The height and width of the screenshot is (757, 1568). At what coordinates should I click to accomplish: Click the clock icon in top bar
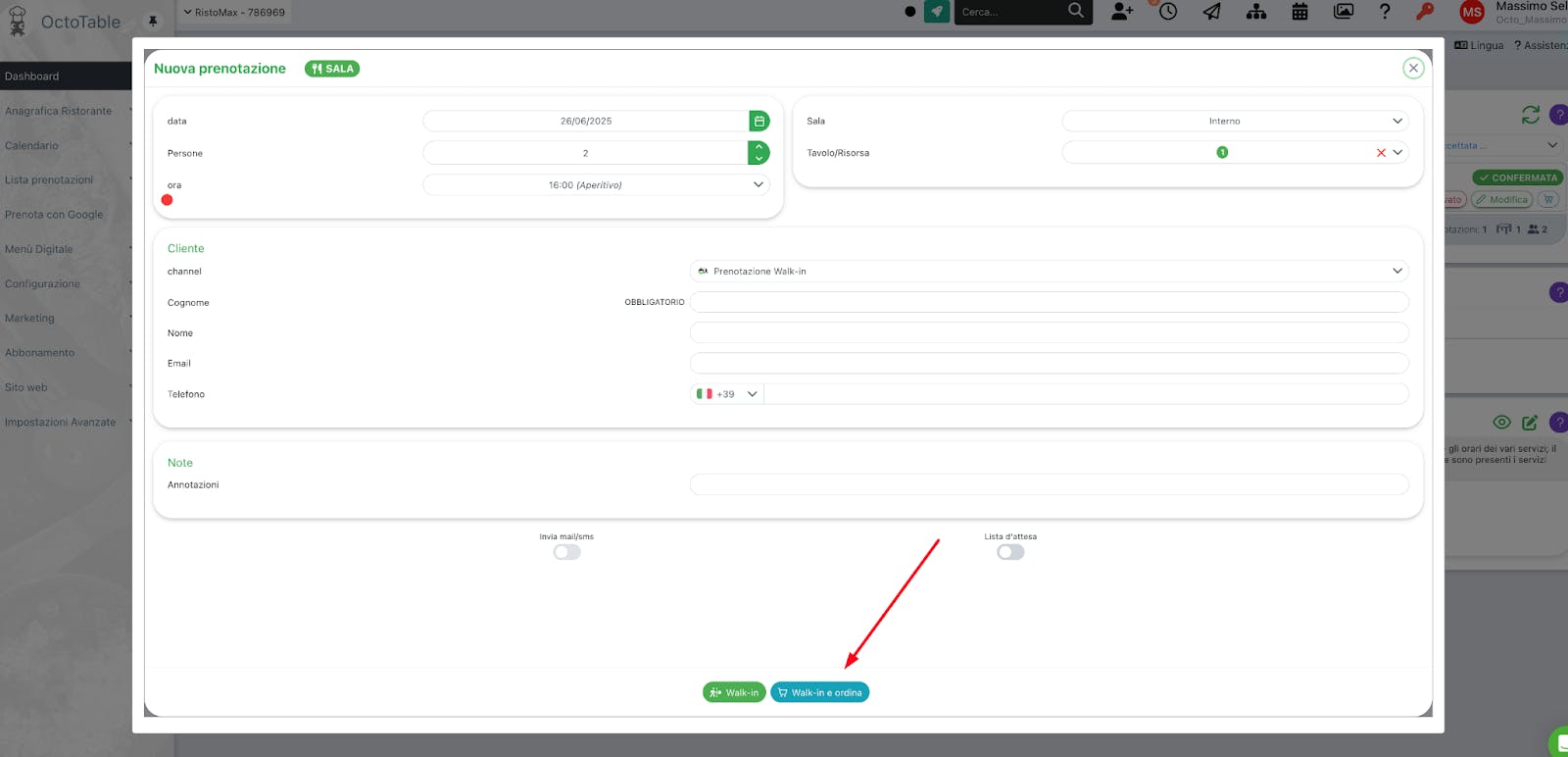click(x=1167, y=12)
